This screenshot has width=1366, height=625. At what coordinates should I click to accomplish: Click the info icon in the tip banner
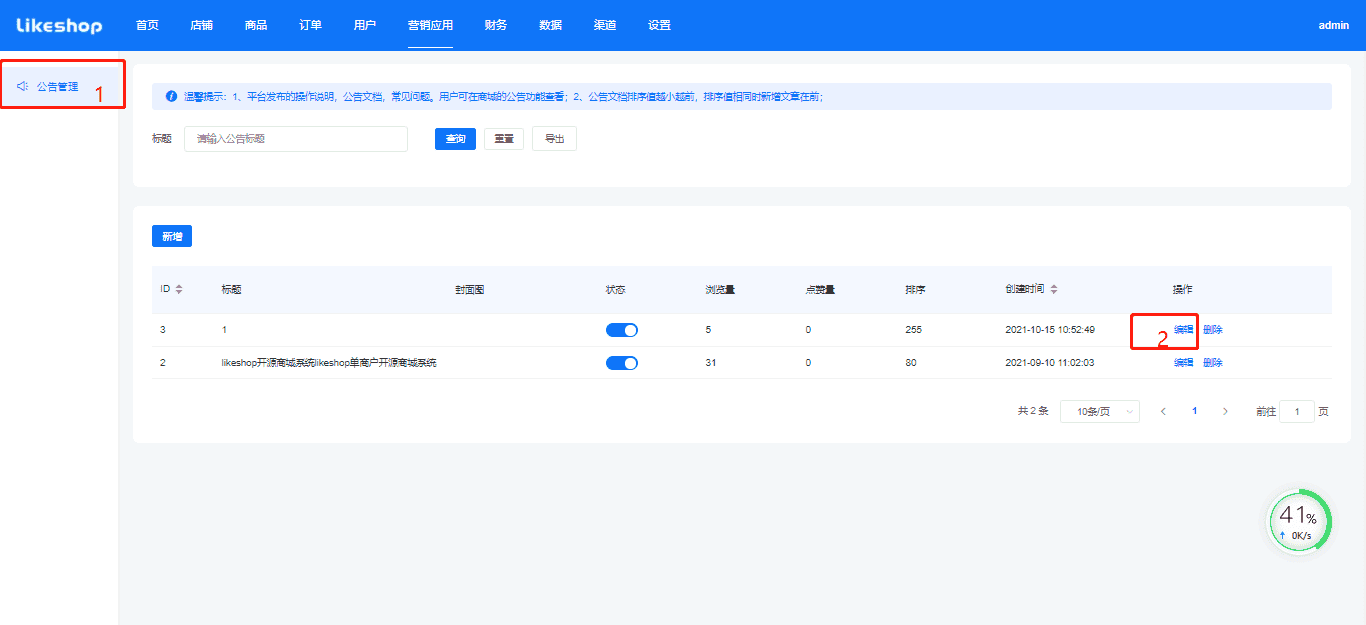click(x=171, y=97)
